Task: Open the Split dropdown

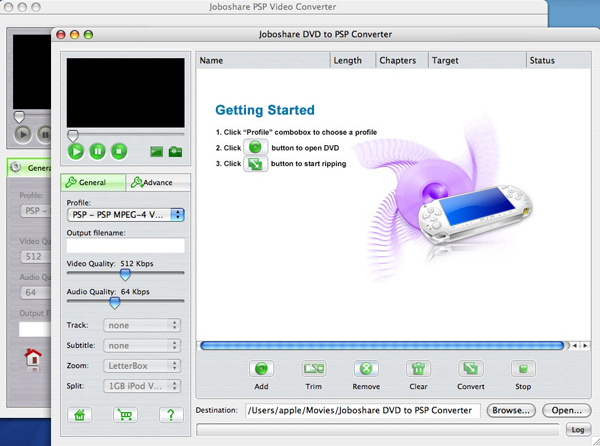Action: (x=143, y=386)
